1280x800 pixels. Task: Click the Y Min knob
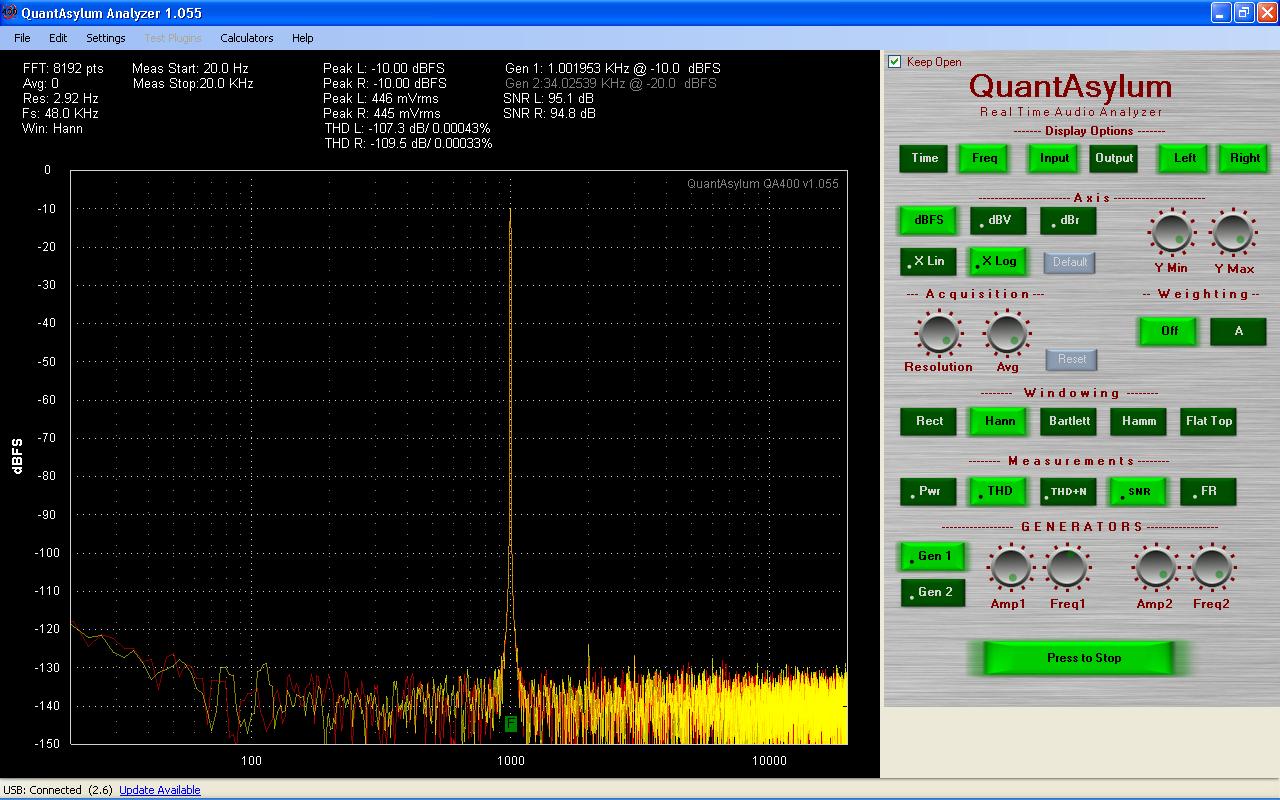coord(1171,233)
